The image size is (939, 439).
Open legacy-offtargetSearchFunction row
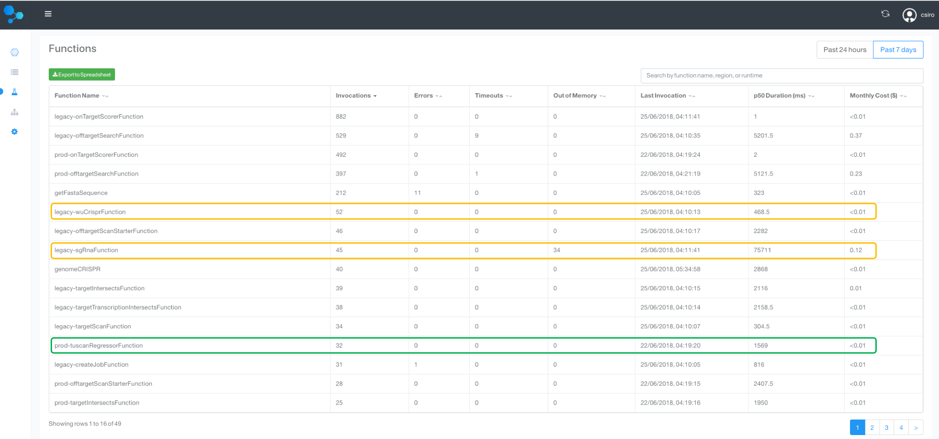pos(486,135)
